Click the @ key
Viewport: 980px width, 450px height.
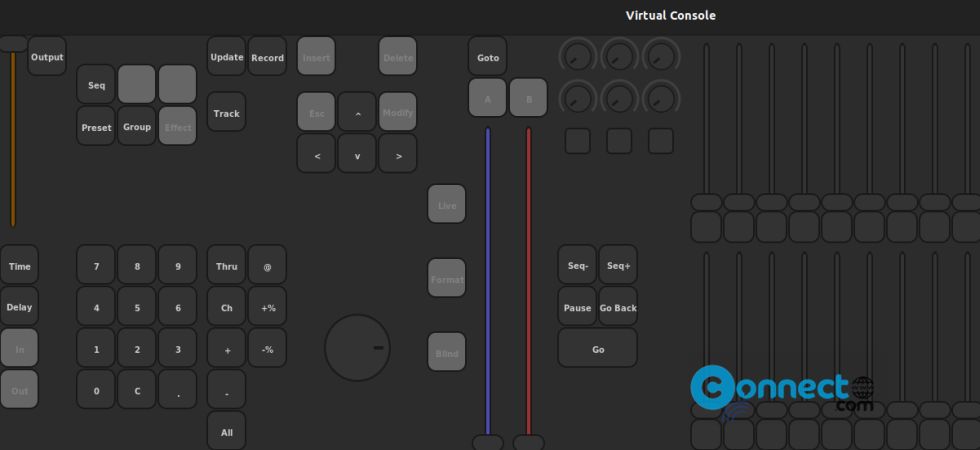point(268,265)
